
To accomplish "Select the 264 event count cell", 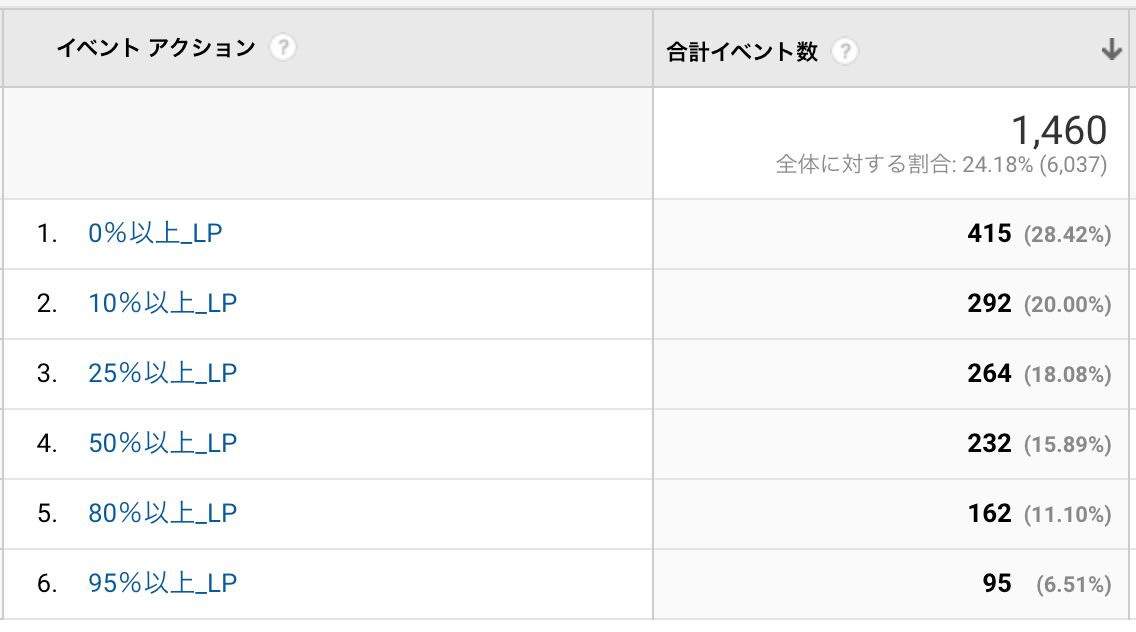I will (989, 373).
